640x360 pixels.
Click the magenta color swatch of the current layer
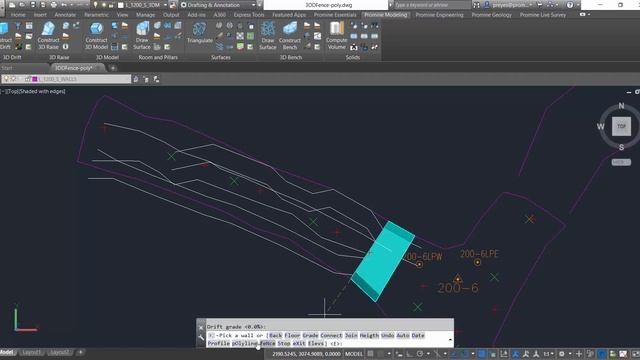tap(35, 79)
